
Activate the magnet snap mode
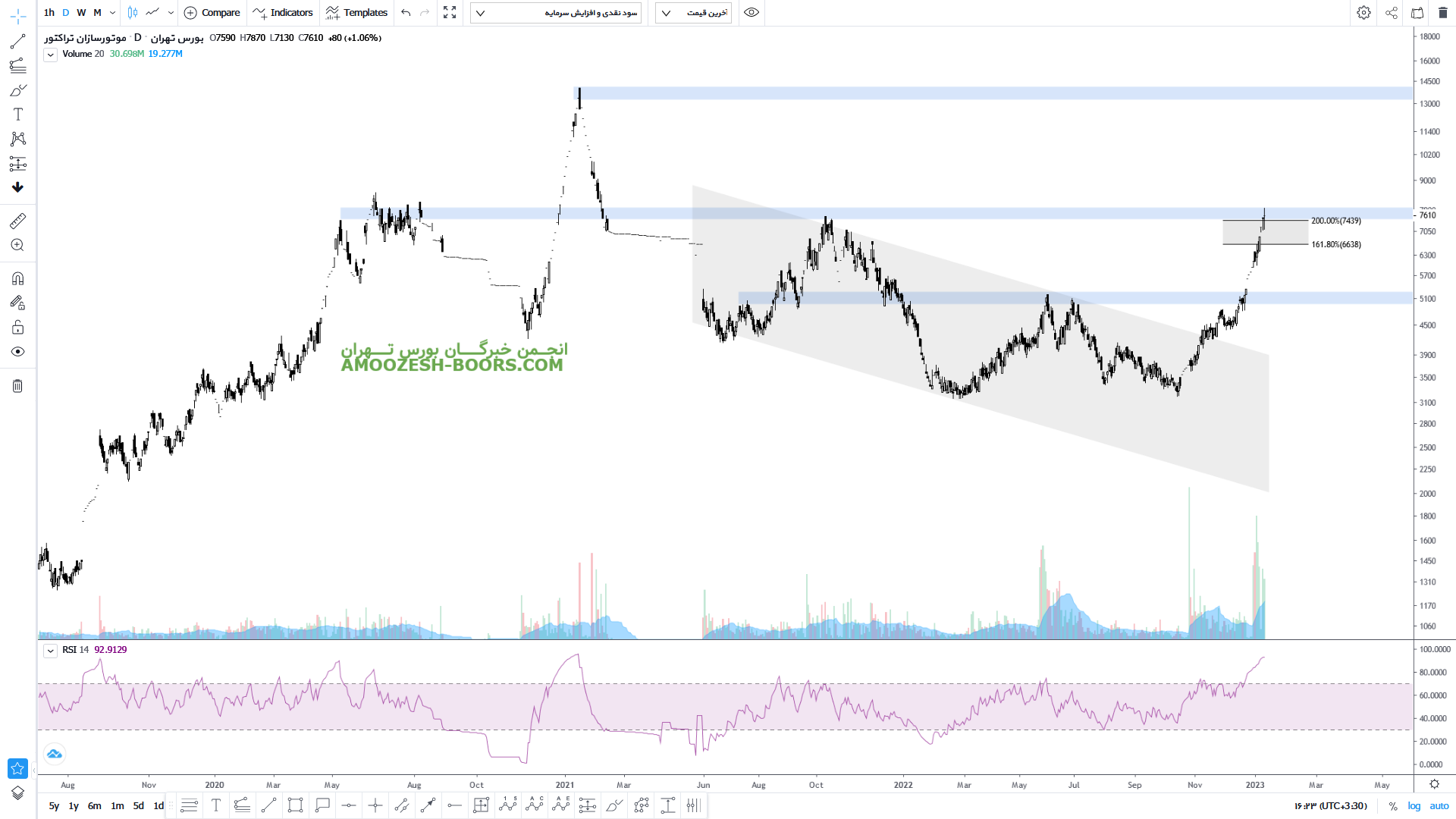[x=17, y=278]
